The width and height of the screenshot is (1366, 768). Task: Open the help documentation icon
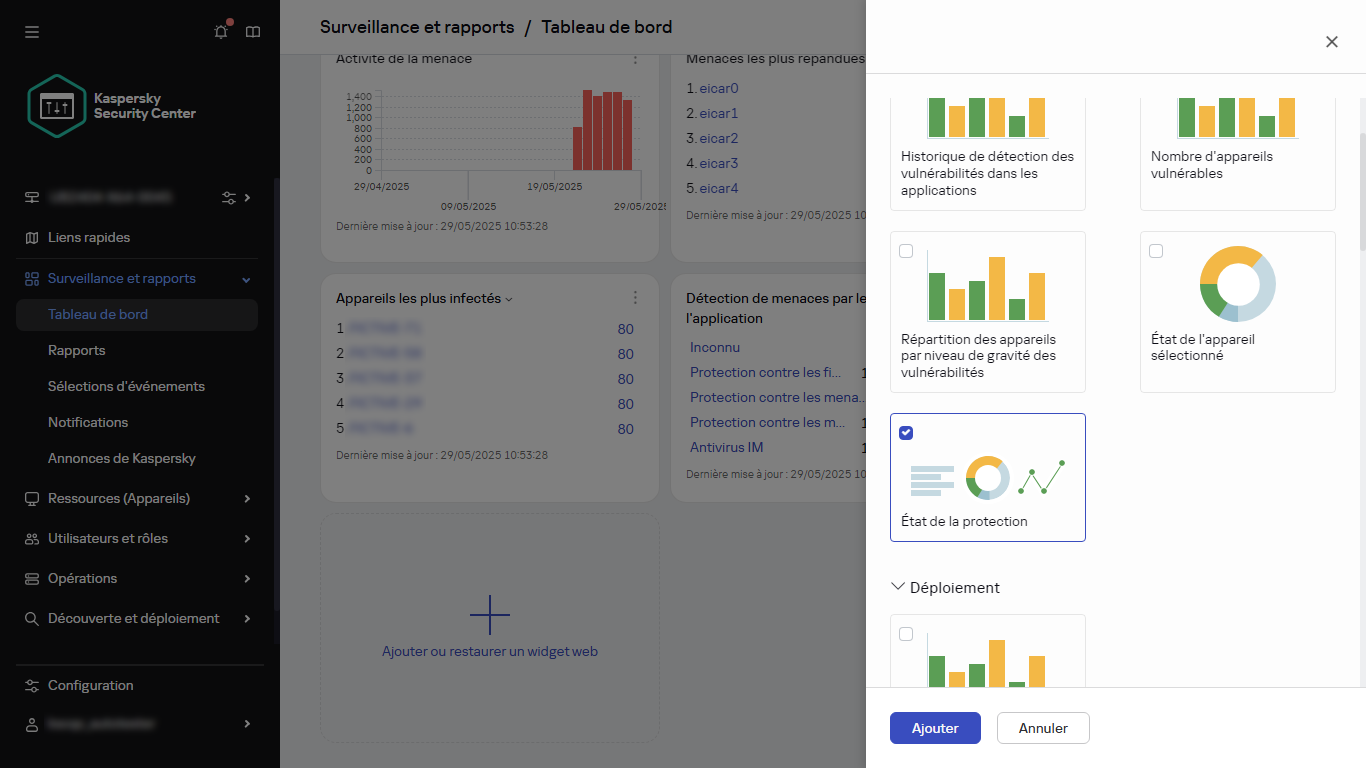tap(252, 31)
